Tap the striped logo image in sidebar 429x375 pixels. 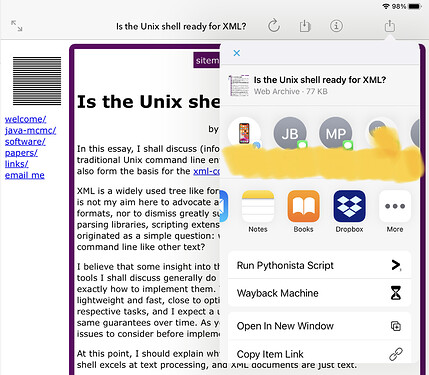coord(37,81)
